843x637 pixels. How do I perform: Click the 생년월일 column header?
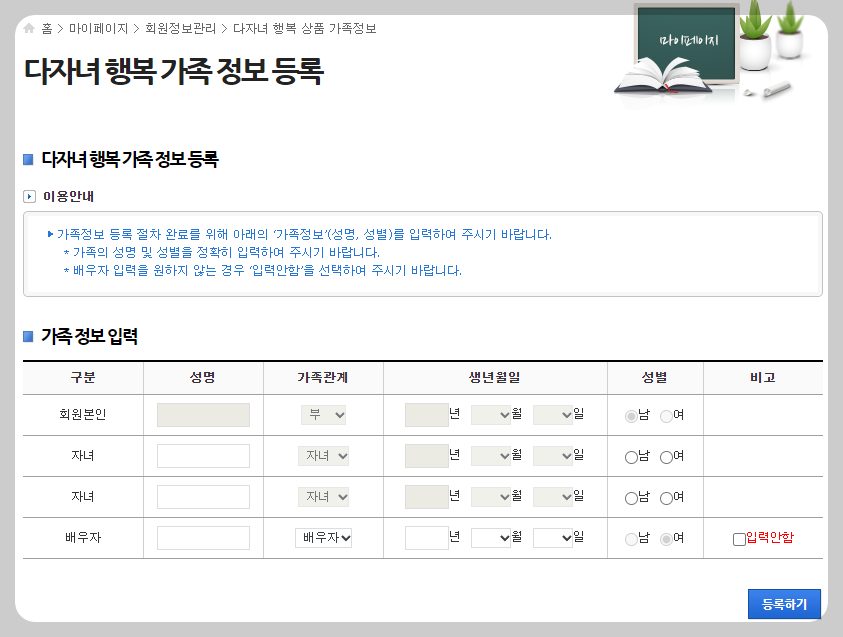[x=495, y=378]
